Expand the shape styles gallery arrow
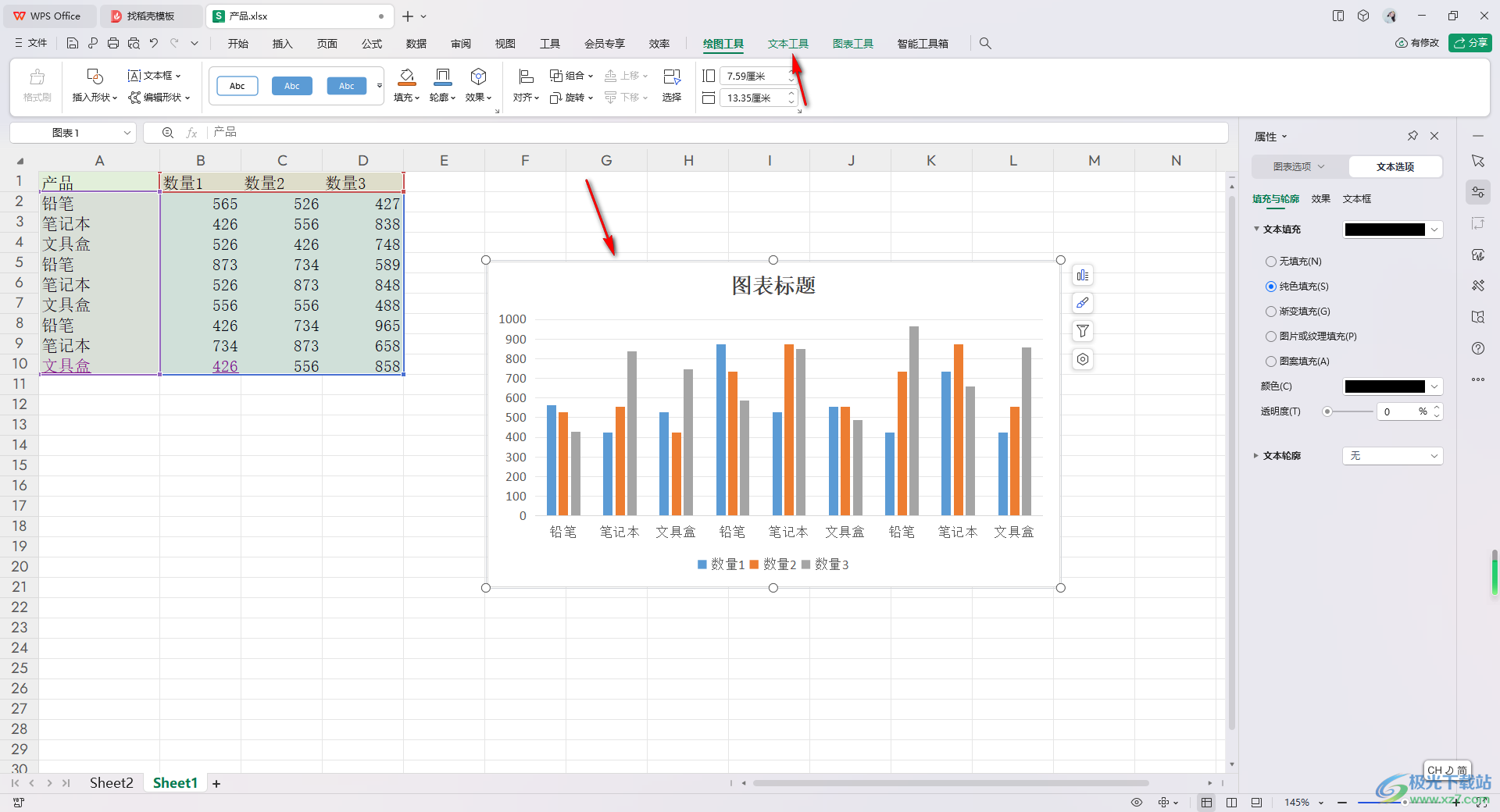This screenshot has height=812, width=1500. [x=380, y=86]
